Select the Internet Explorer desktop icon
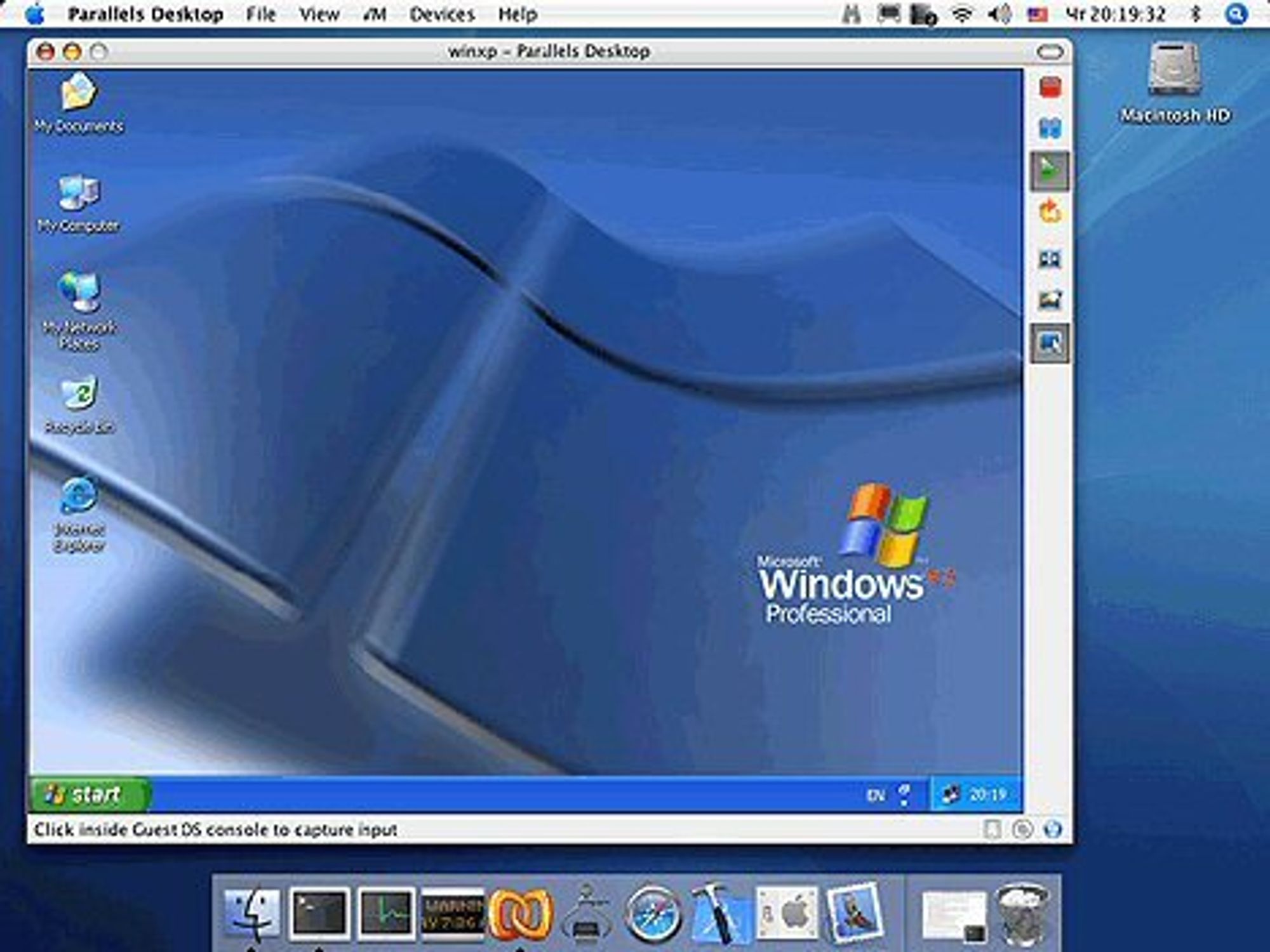This screenshot has height=952, width=1270. (x=79, y=515)
